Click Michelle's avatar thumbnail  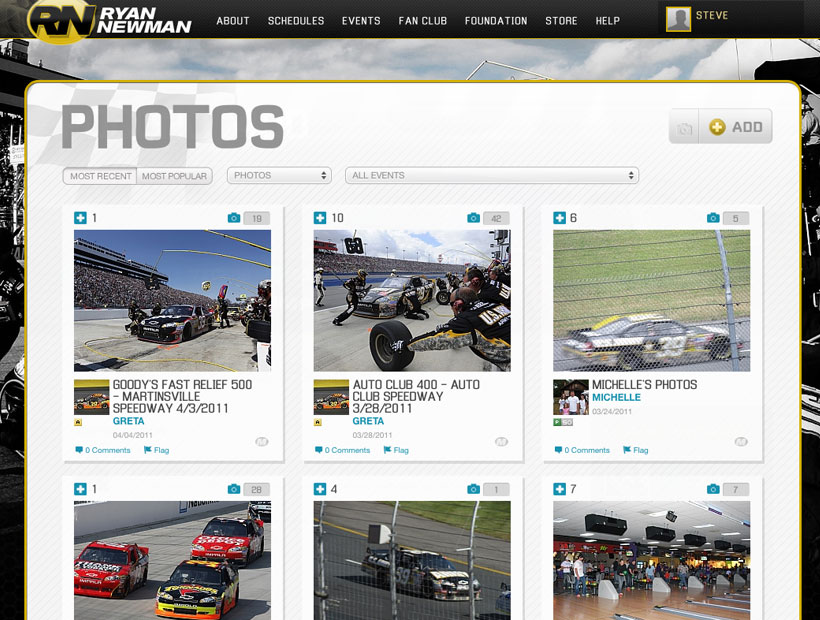[x=571, y=397]
